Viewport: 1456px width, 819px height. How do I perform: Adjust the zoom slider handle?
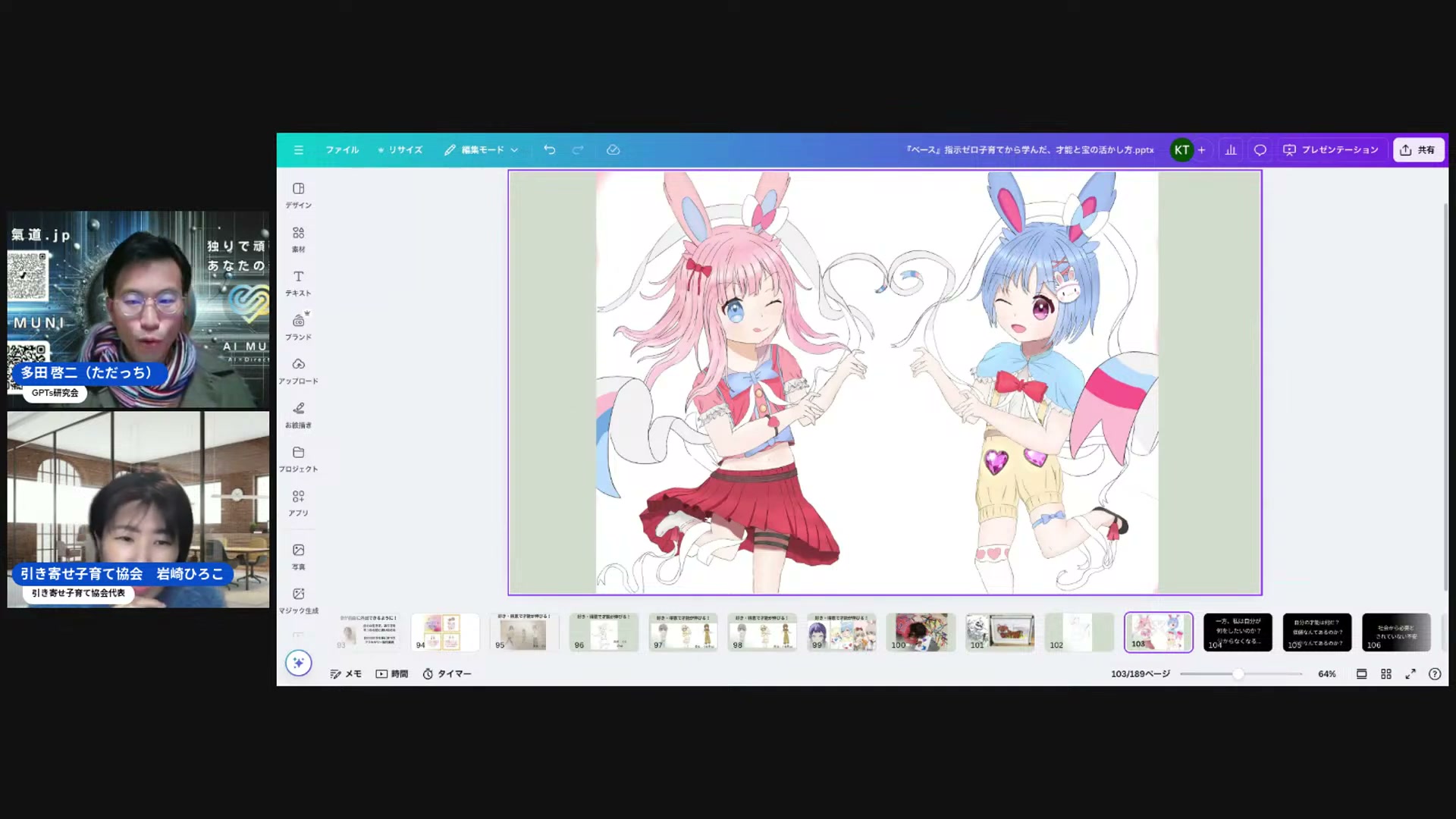pos(1238,674)
